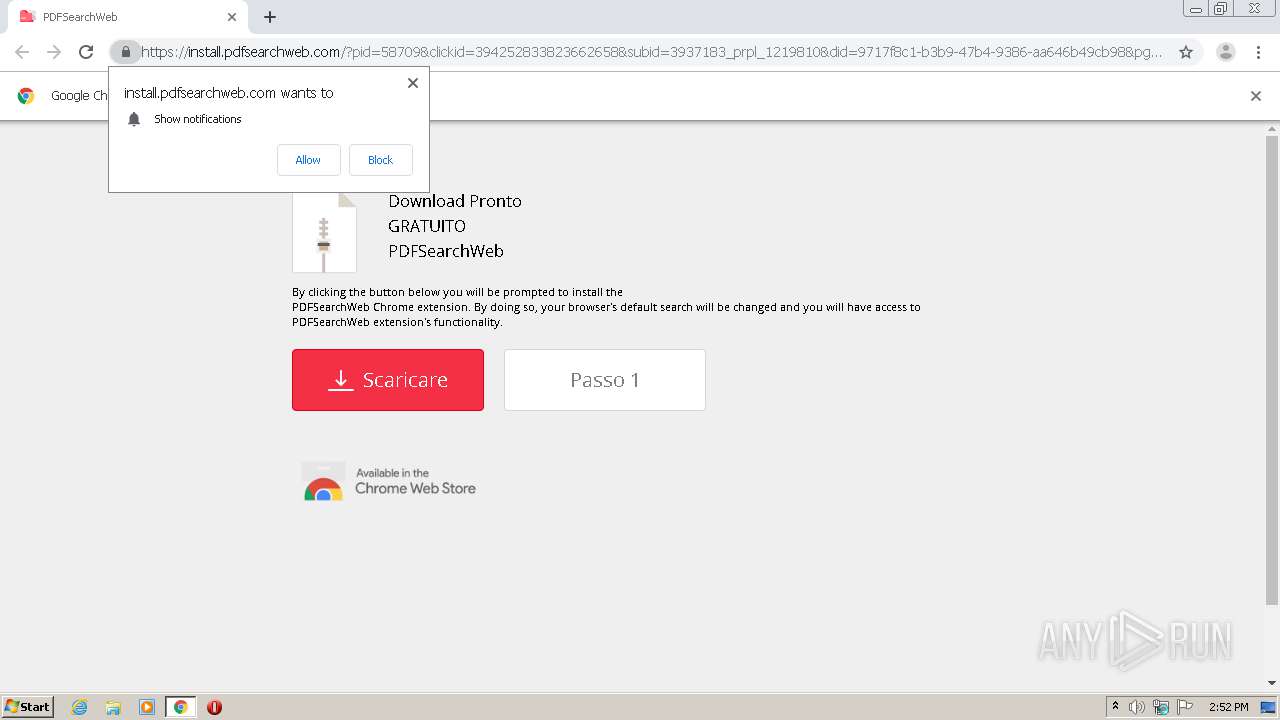
Task: Switch to Chrome in the taskbar
Action: (180, 707)
